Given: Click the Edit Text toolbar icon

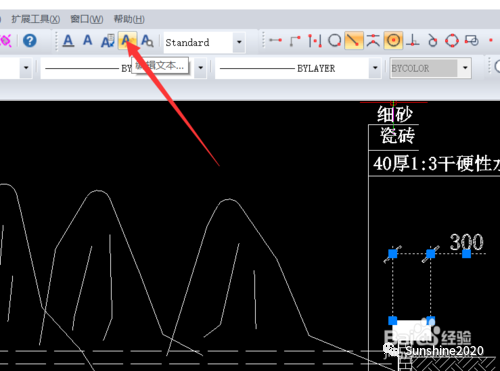Looking at the screenshot, I should point(127,41).
